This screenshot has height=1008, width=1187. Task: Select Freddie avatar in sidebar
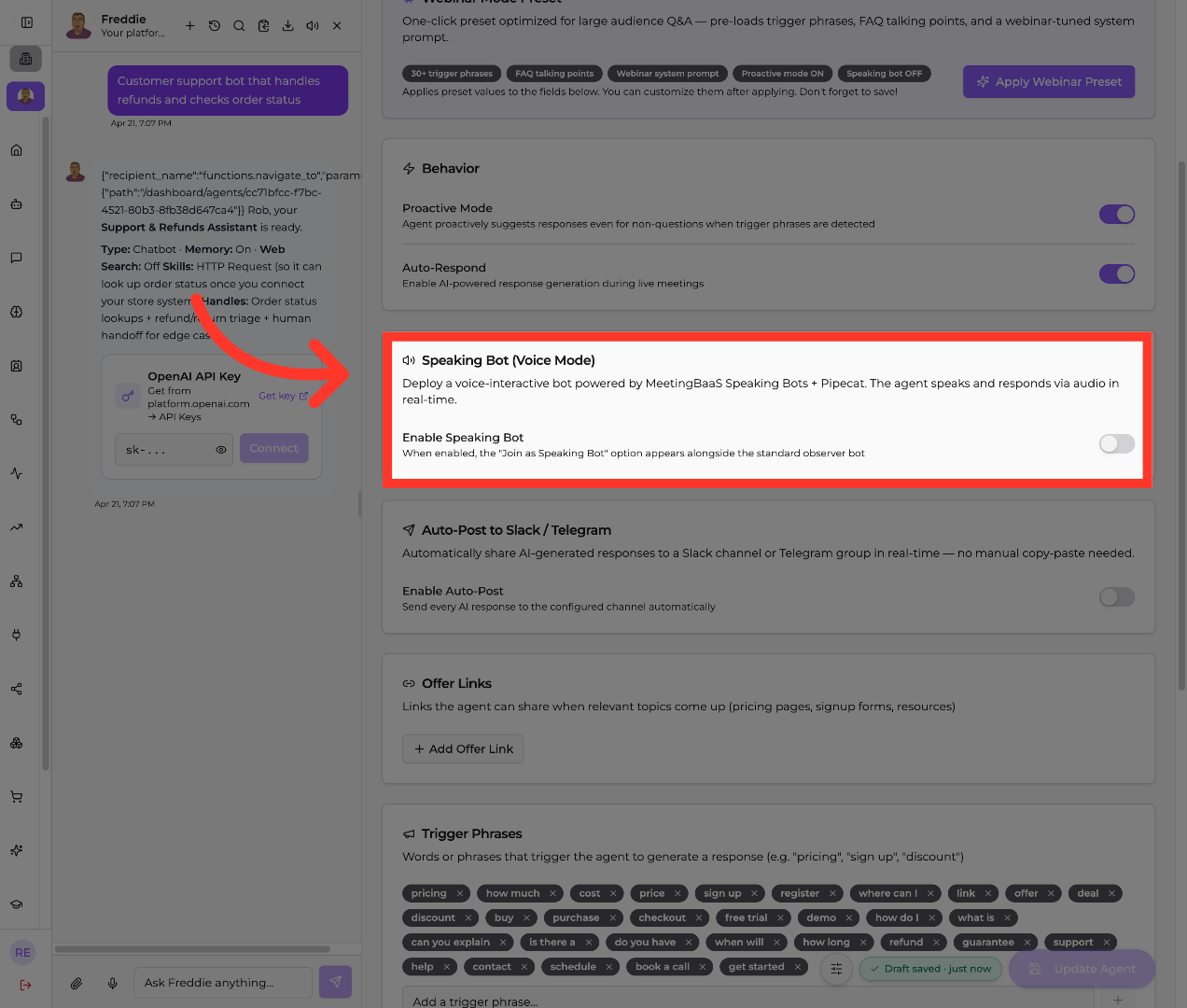25,96
